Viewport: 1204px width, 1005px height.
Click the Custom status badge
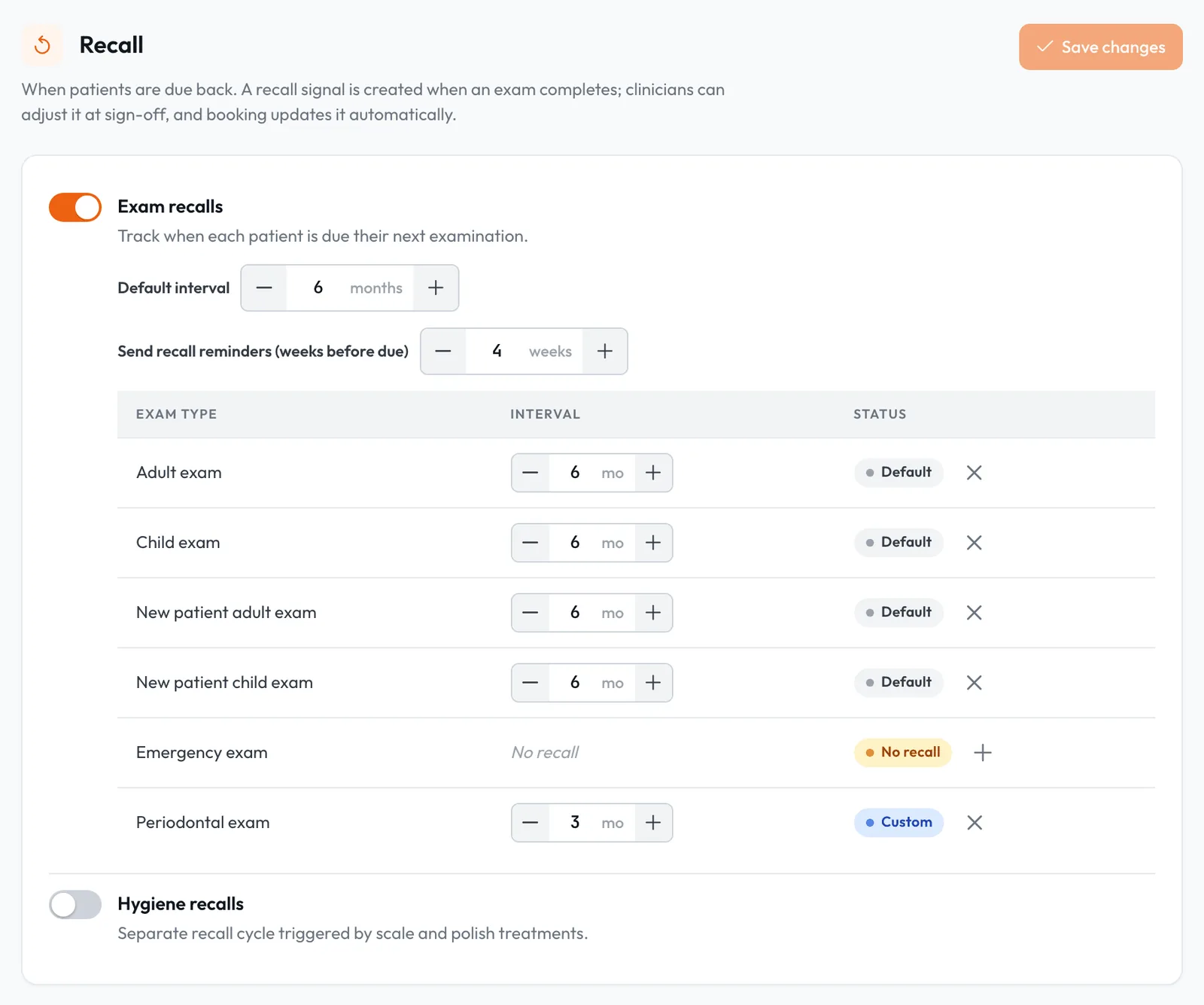[x=898, y=823]
